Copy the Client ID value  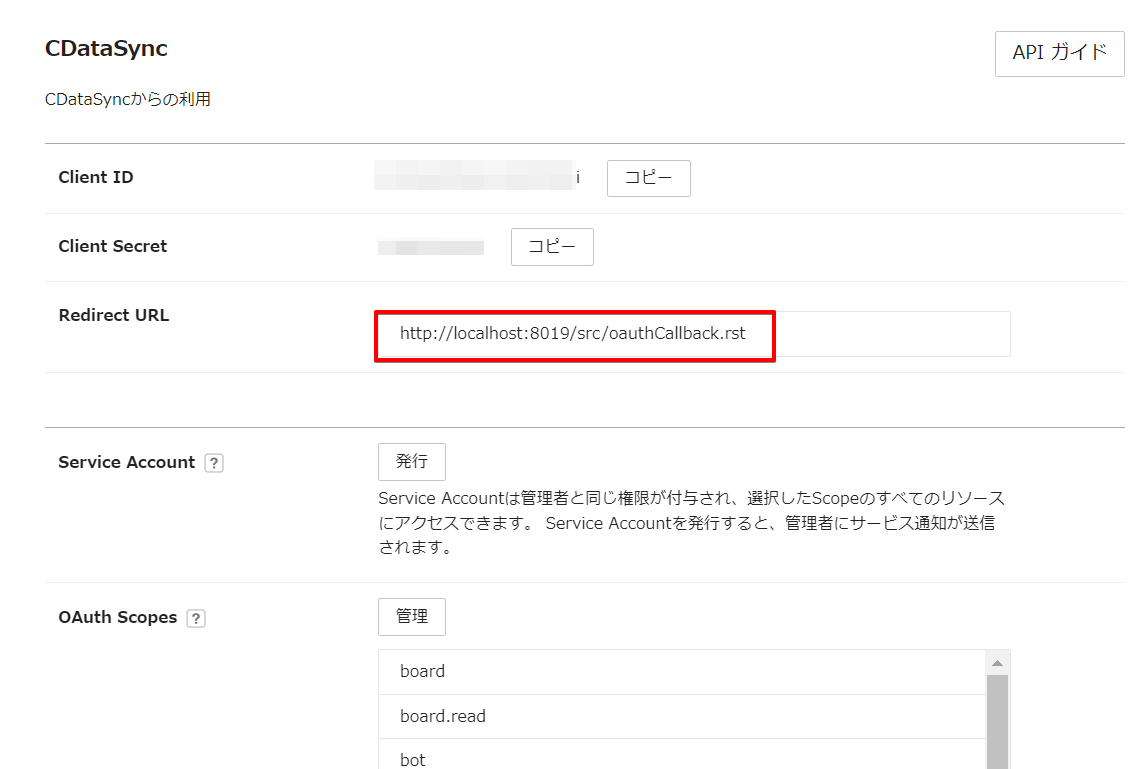tap(648, 178)
